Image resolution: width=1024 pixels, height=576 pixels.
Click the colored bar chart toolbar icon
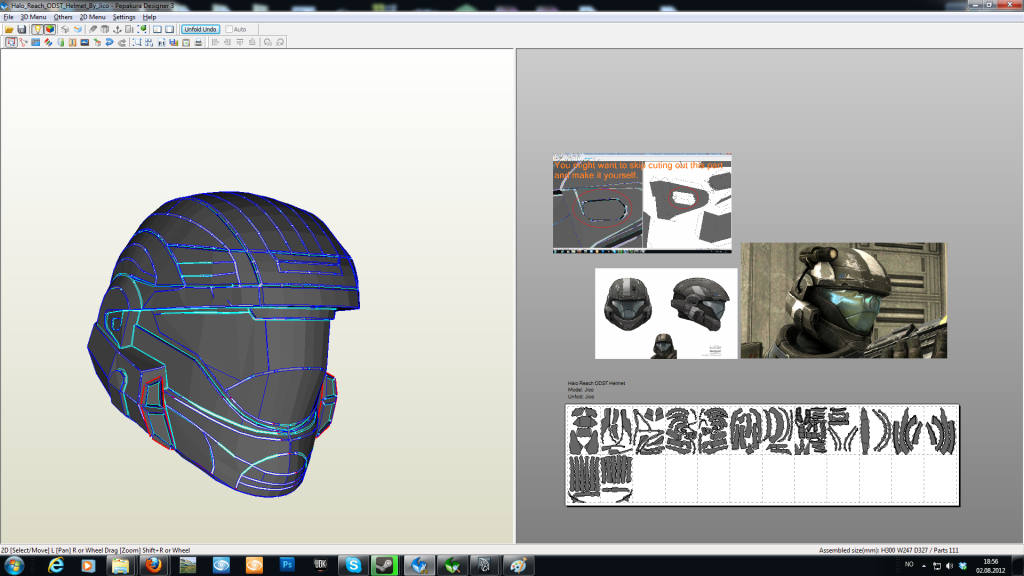click(174, 42)
